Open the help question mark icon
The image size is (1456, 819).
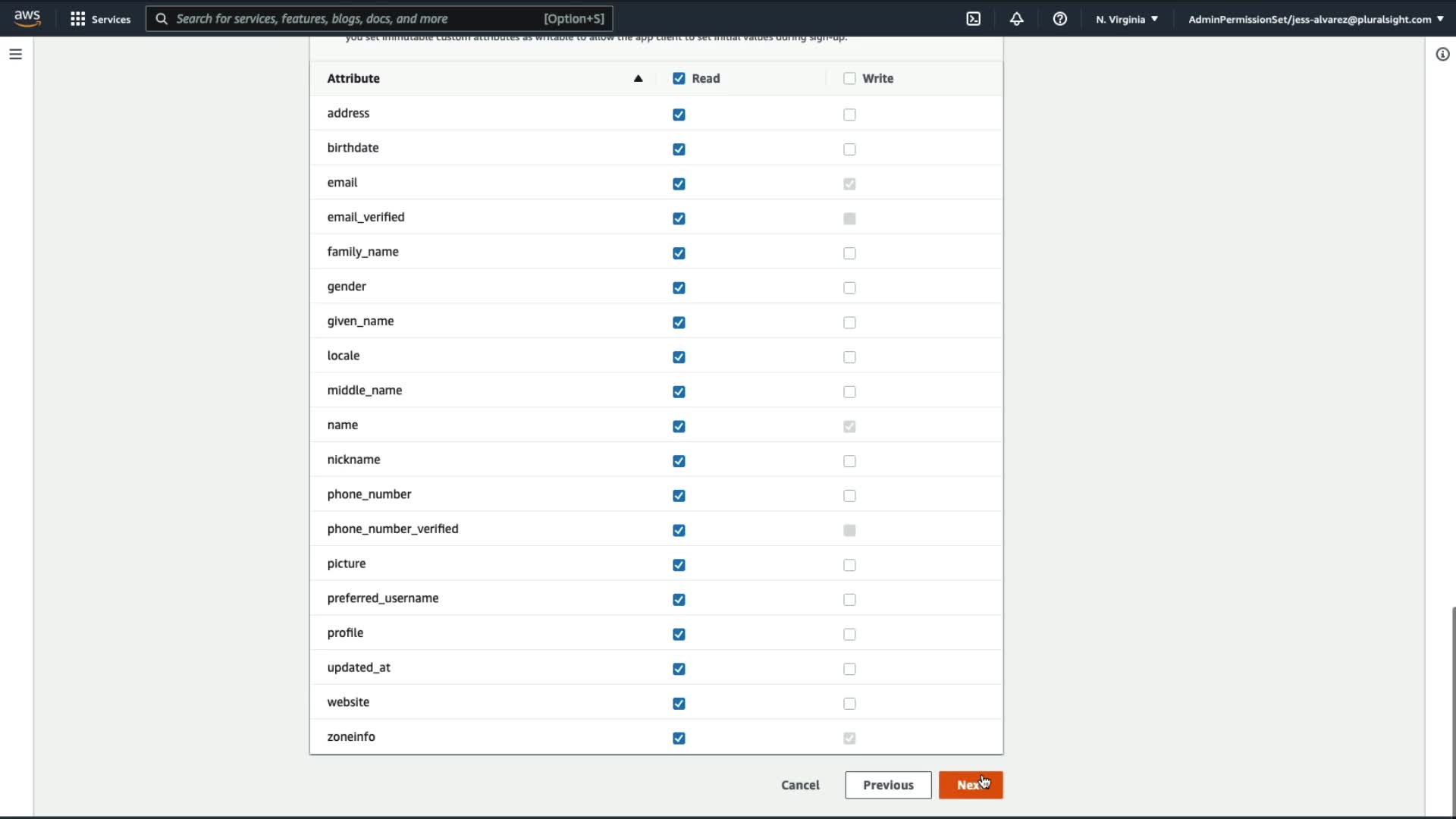pos(1059,19)
